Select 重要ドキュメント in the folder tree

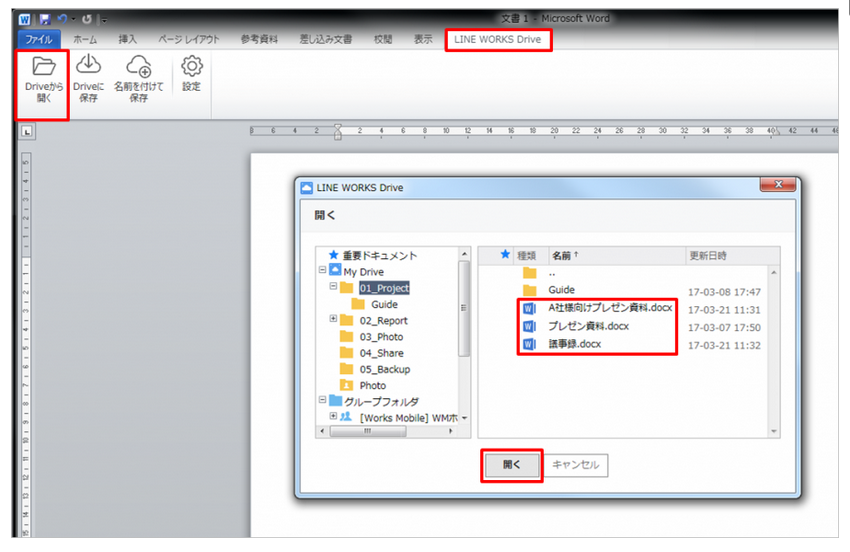coord(379,255)
